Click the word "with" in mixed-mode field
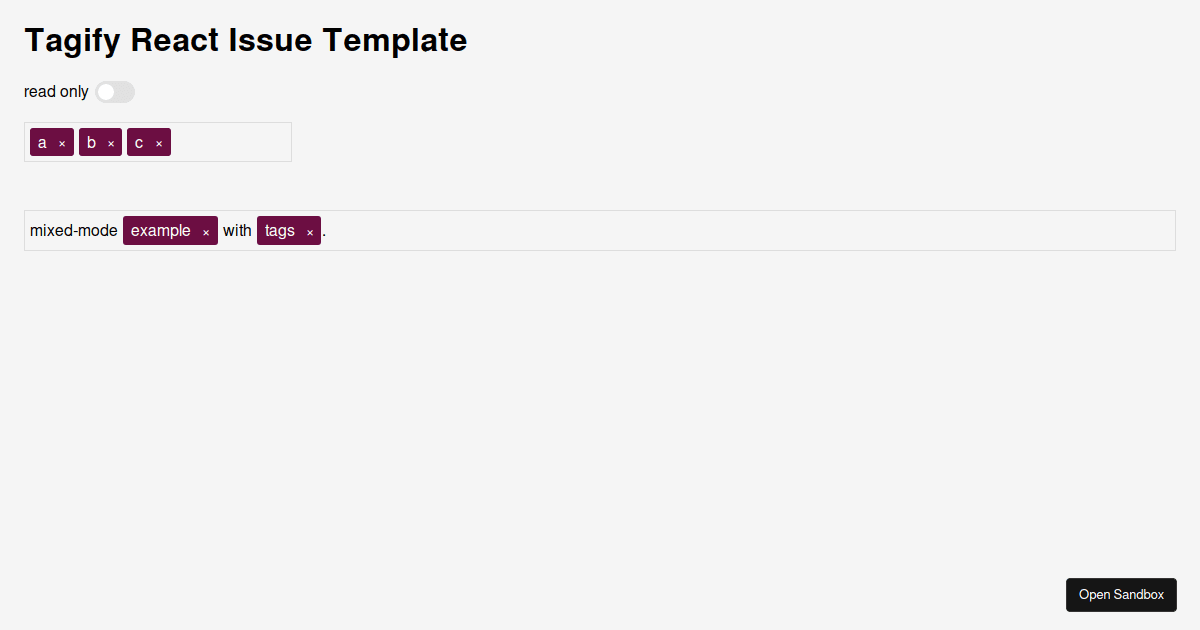 click(x=237, y=230)
